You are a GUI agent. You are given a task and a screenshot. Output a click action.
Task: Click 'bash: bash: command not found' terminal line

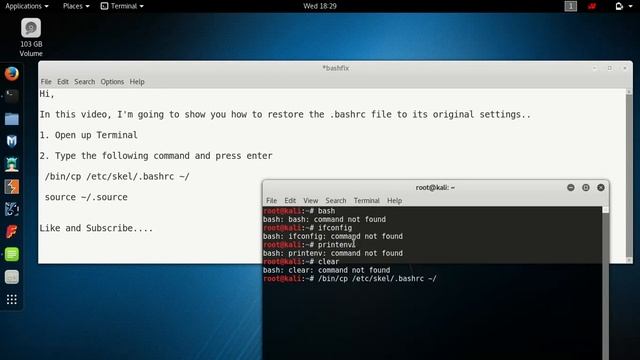[324, 219]
